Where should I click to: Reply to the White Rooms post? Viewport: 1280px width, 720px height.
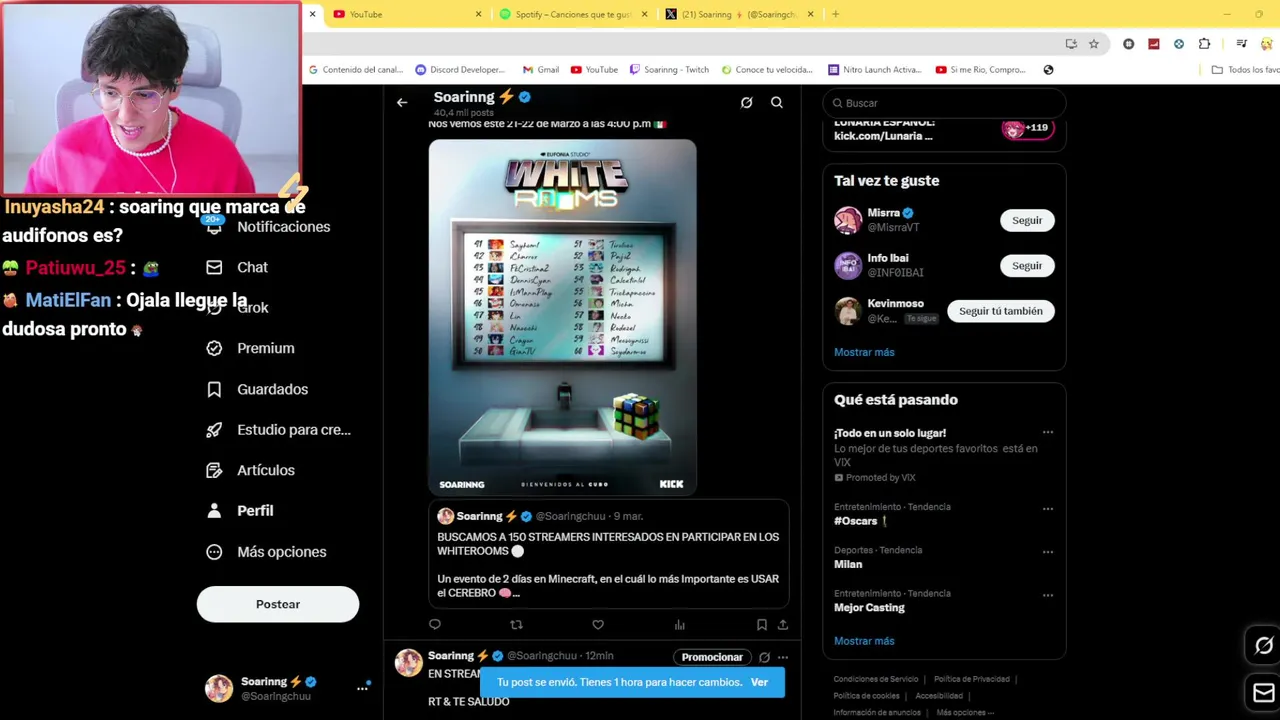pyautogui.click(x=434, y=625)
